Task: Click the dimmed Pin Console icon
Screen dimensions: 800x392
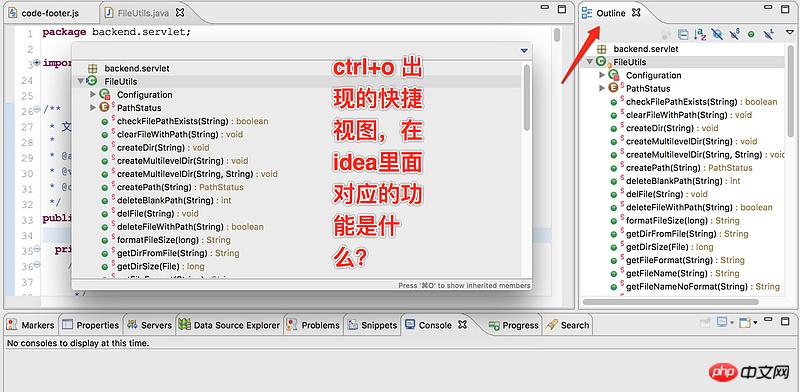Action: 705,322
